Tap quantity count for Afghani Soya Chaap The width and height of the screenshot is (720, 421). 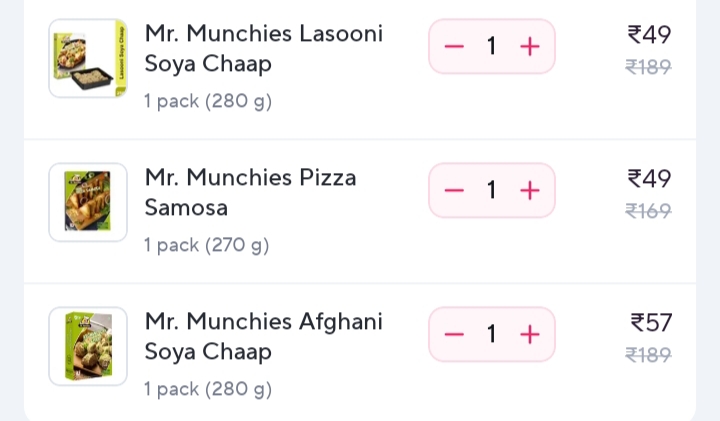(x=492, y=335)
